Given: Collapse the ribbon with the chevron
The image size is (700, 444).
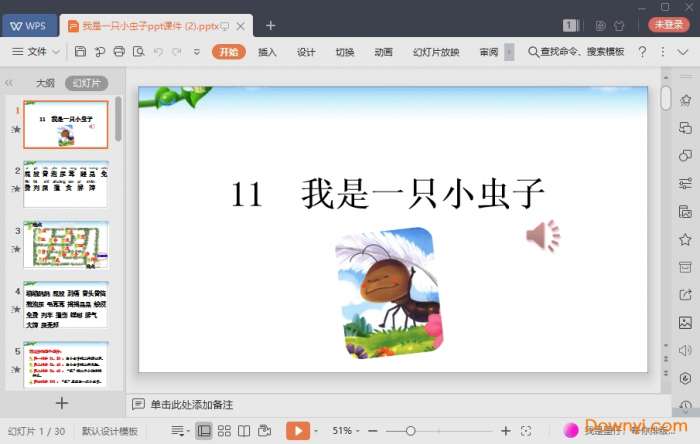Looking at the screenshot, I should [683, 52].
